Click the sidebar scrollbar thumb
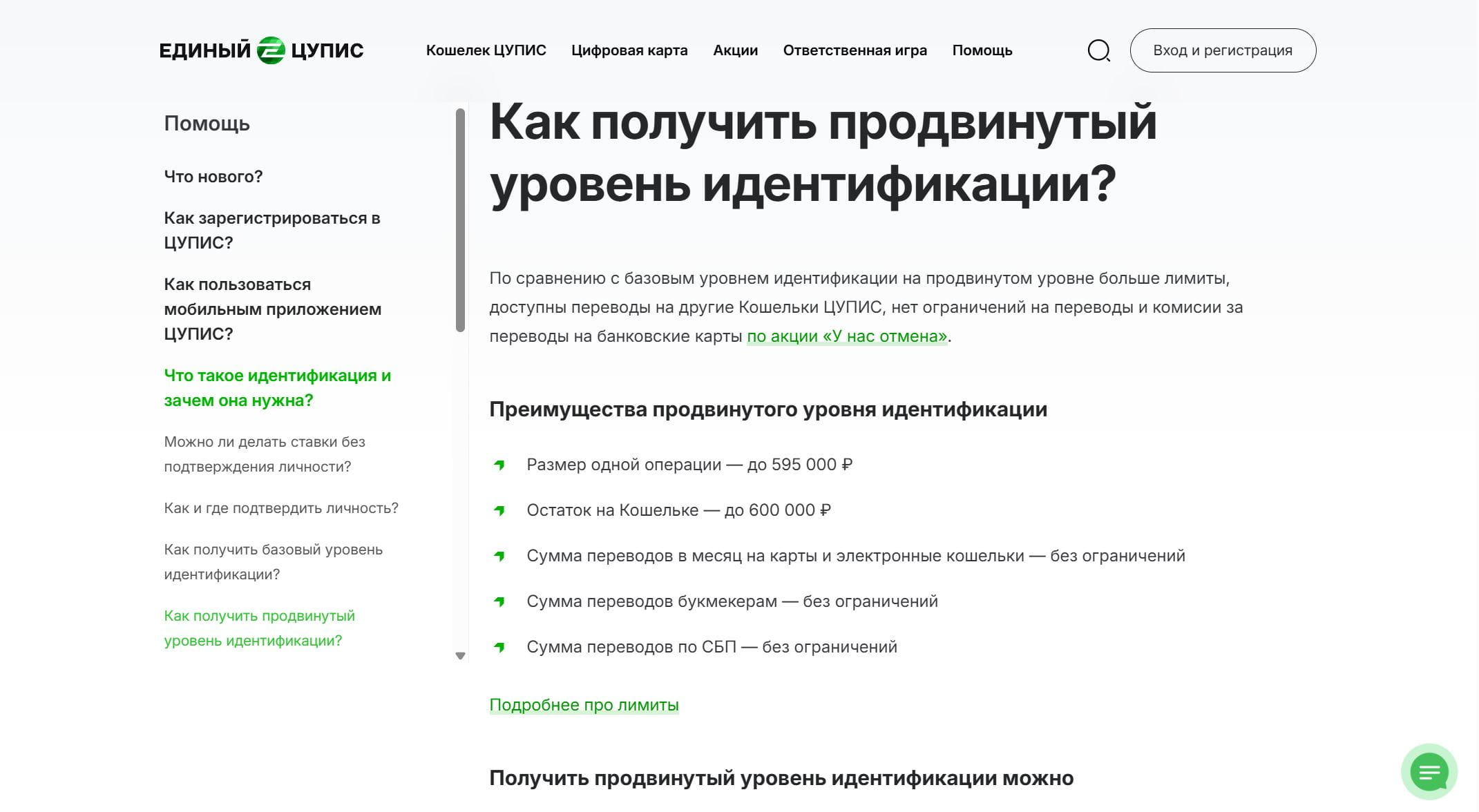The height and width of the screenshot is (812, 1479). [x=460, y=220]
